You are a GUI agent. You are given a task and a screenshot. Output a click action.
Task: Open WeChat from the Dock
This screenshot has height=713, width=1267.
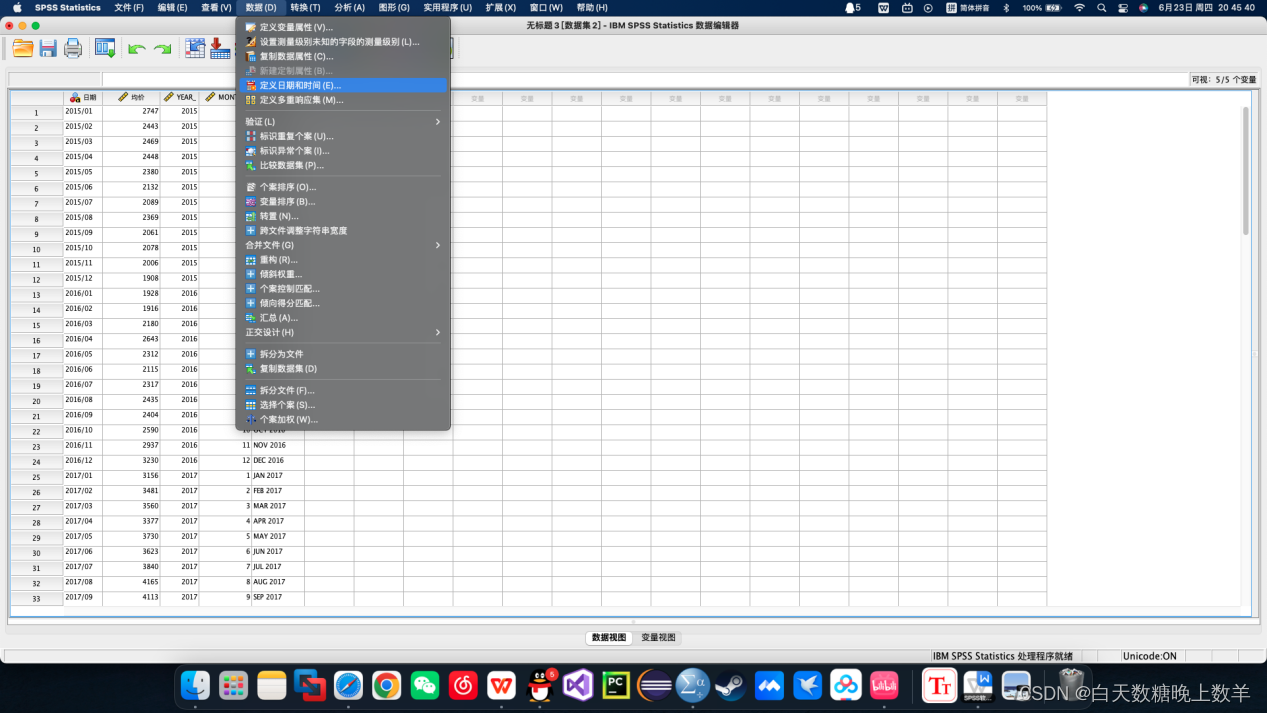tap(425, 685)
